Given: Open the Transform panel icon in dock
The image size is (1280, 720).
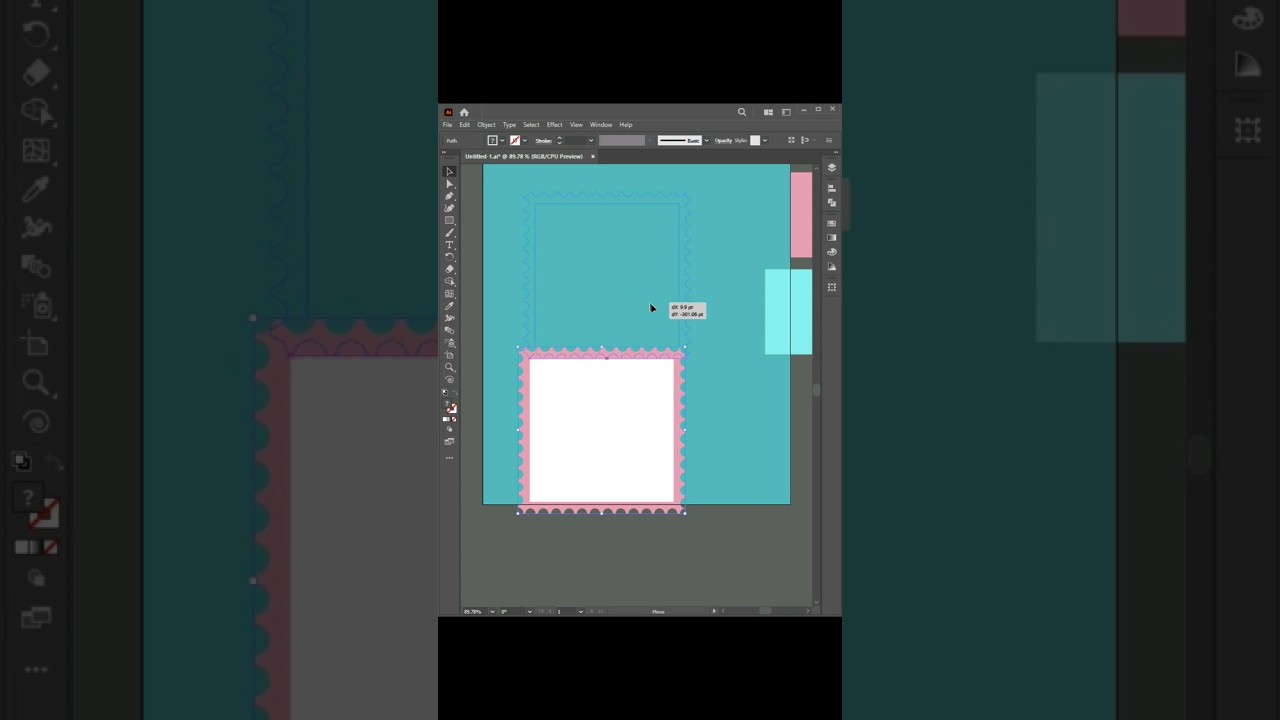Looking at the screenshot, I should click(x=831, y=287).
